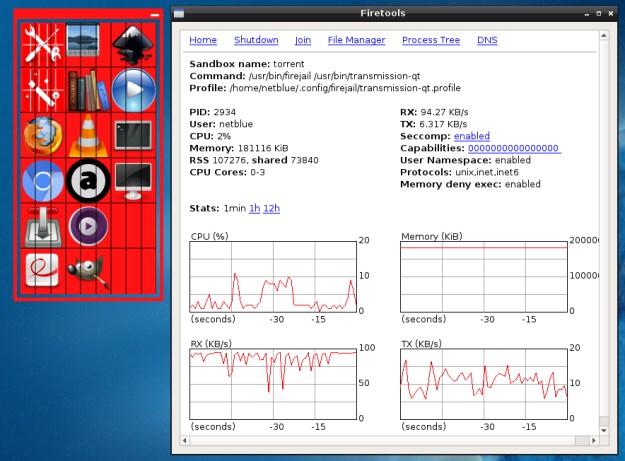625x461 pixels.
Task: Open the terminal icon in launcher
Action: [x=132, y=135]
